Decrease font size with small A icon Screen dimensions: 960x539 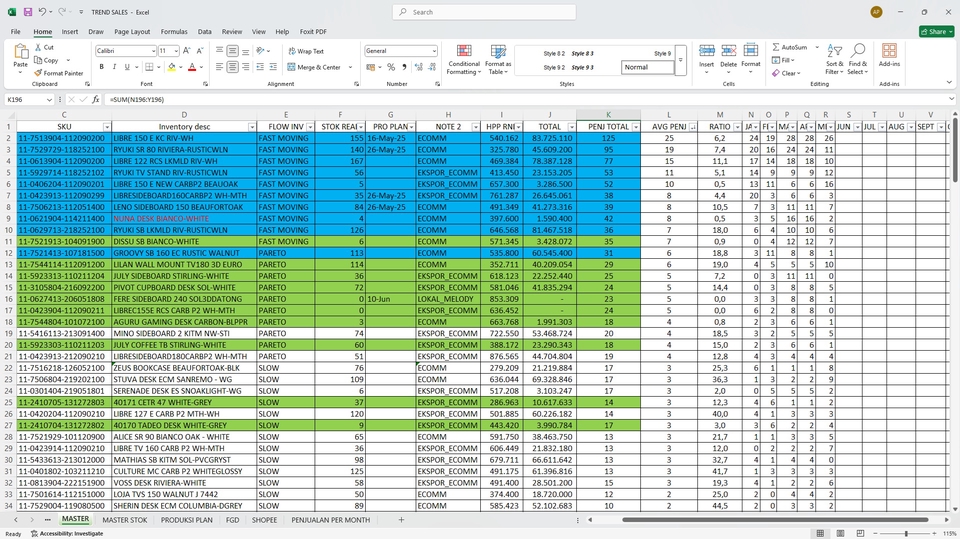[x=200, y=51]
